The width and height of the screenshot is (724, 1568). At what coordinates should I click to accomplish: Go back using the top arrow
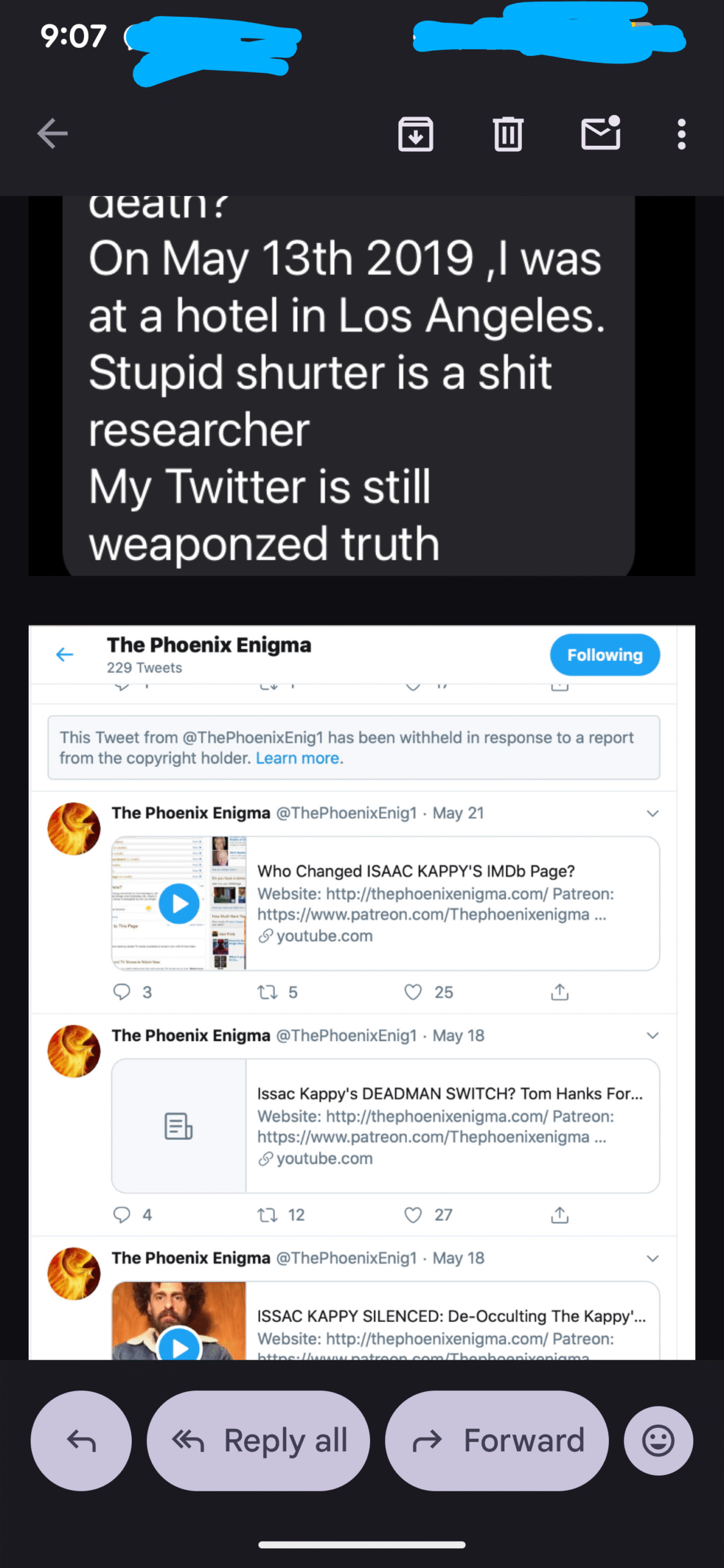(52, 134)
